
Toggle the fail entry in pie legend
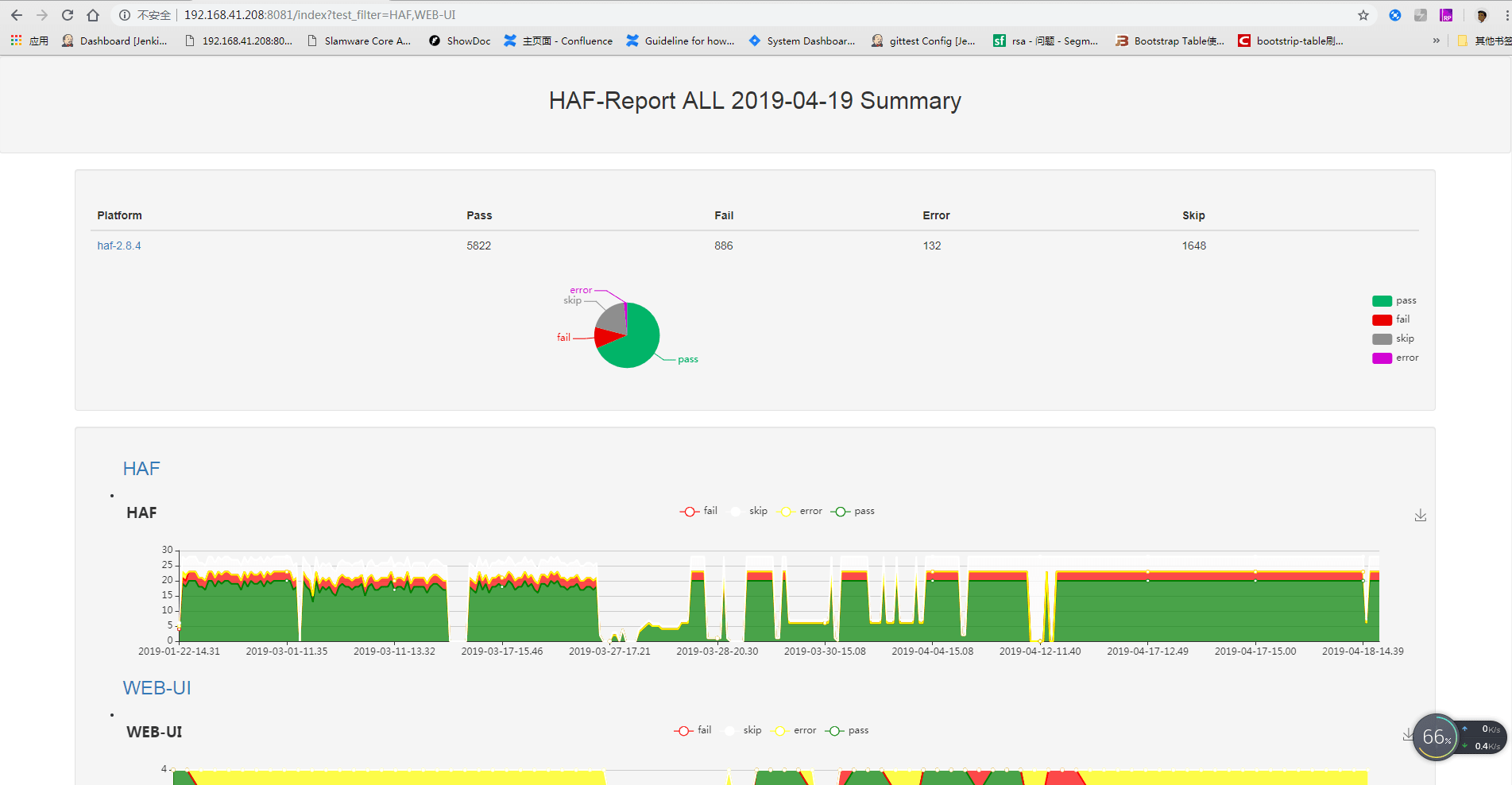click(1391, 319)
